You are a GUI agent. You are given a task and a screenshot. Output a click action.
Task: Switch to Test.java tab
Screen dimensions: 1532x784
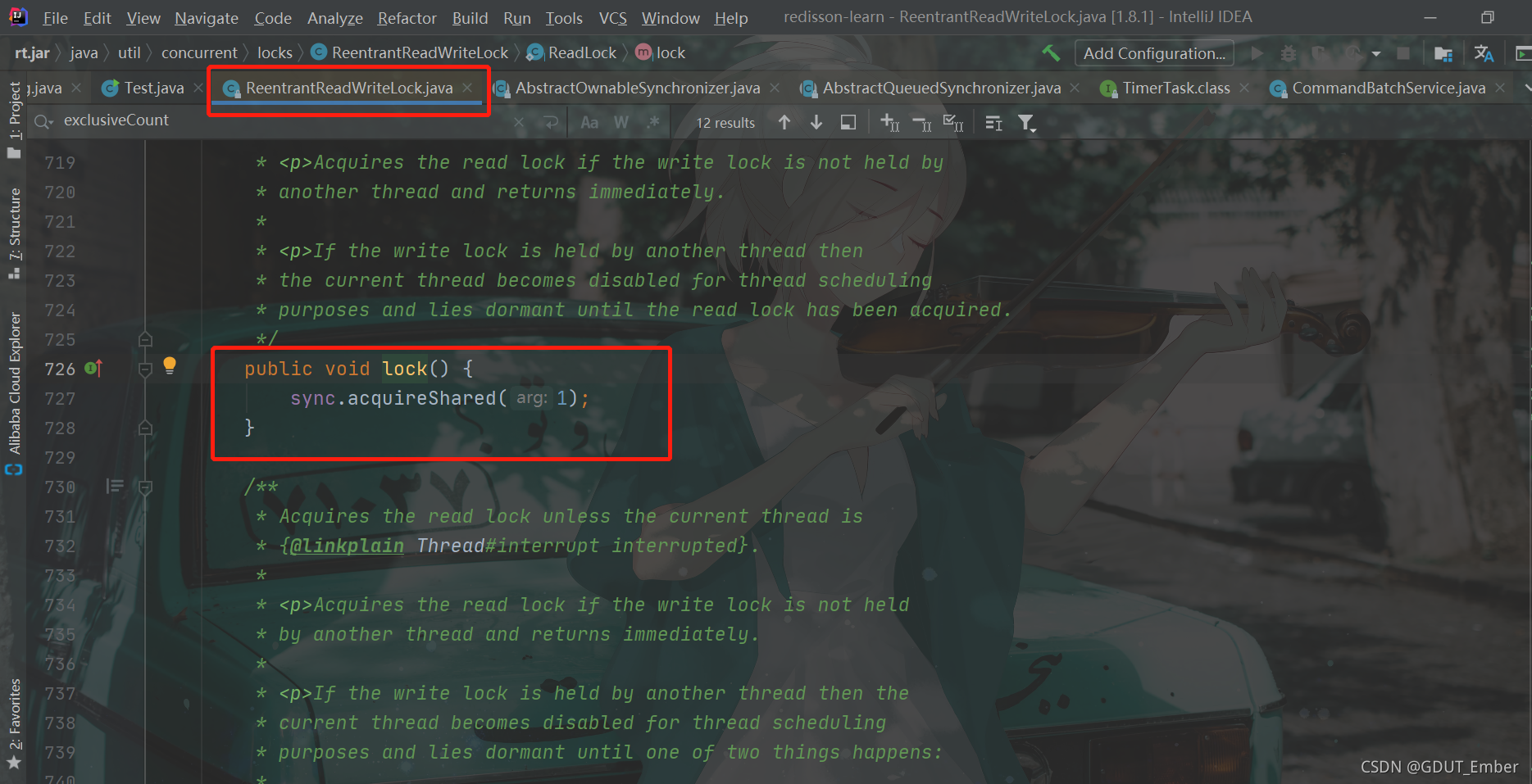pyautogui.click(x=153, y=88)
